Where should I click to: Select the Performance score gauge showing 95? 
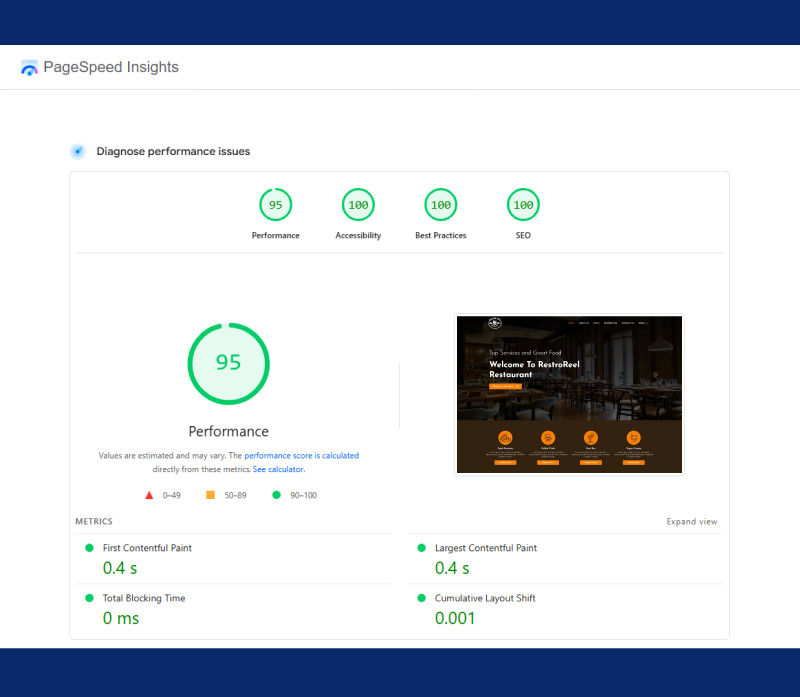276,204
